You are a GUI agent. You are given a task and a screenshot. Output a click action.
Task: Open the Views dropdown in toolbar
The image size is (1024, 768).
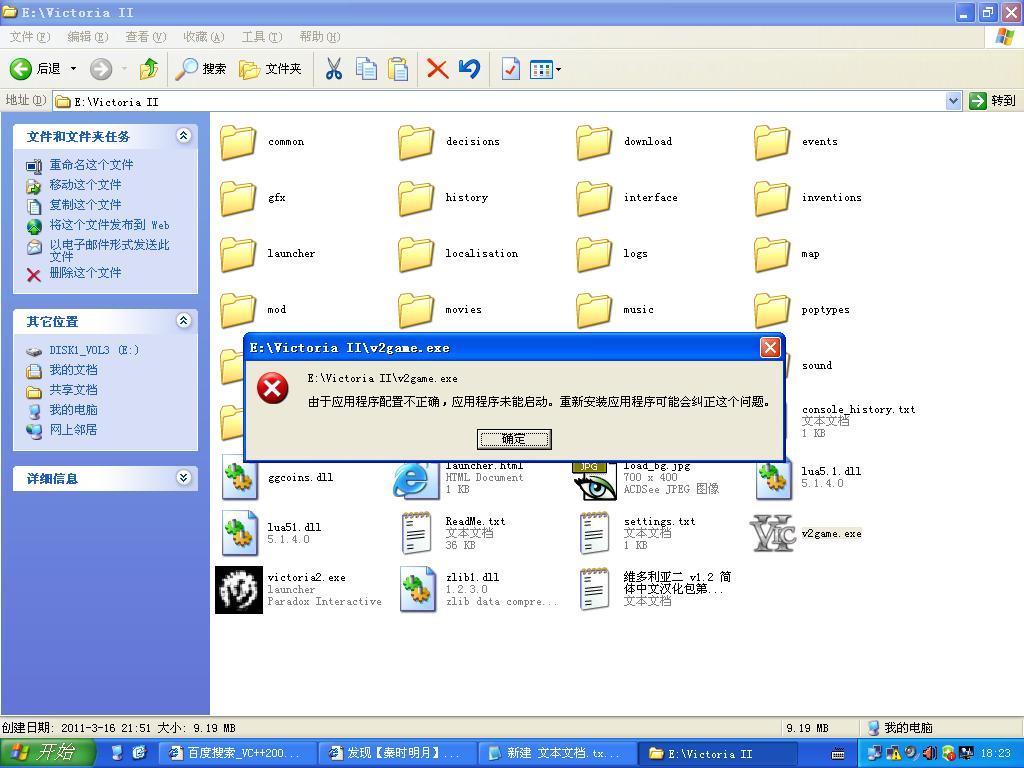[545, 69]
